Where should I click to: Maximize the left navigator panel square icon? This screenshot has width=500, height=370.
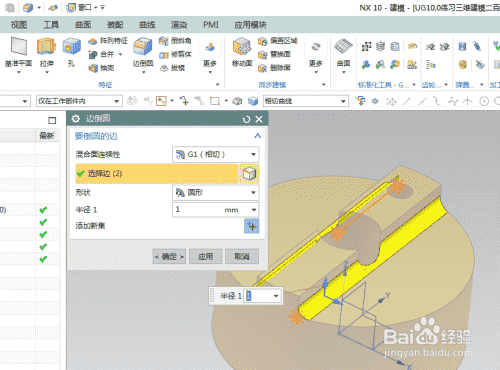52,120
